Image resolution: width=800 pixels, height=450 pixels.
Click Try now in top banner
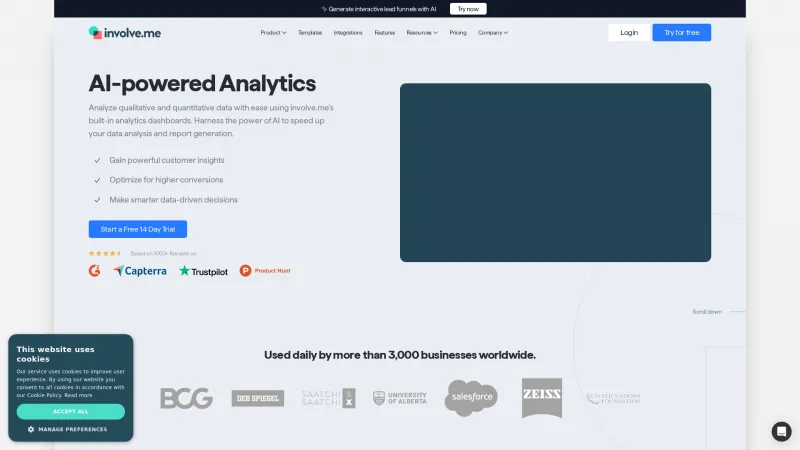(x=468, y=9)
